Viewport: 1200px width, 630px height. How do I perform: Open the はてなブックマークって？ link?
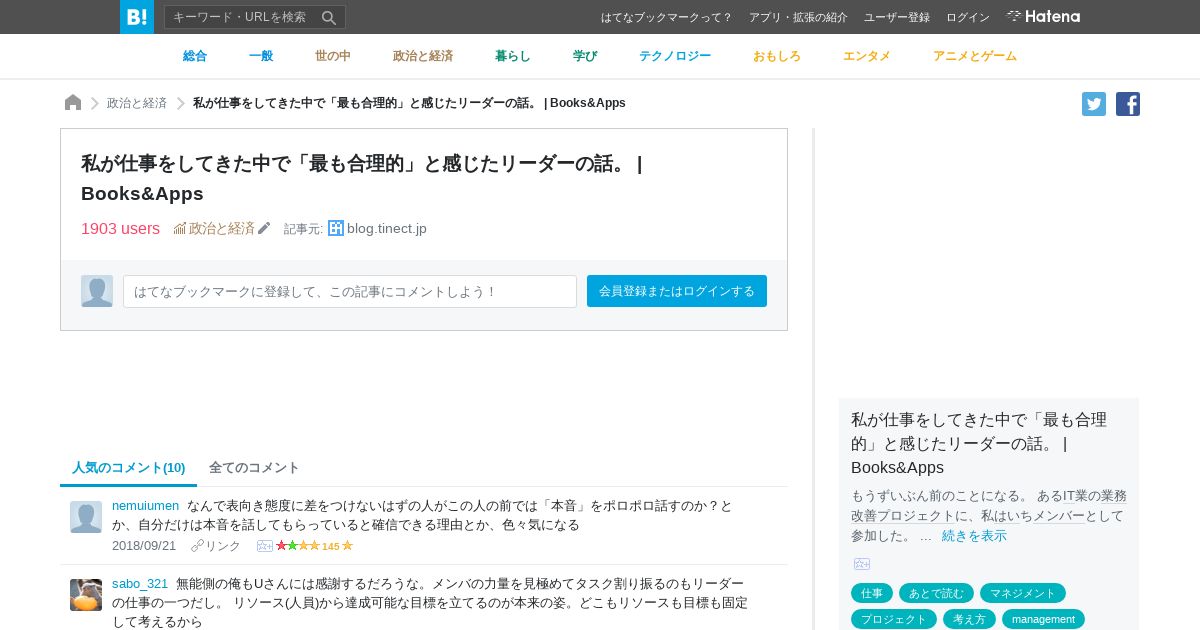coord(667,17)
